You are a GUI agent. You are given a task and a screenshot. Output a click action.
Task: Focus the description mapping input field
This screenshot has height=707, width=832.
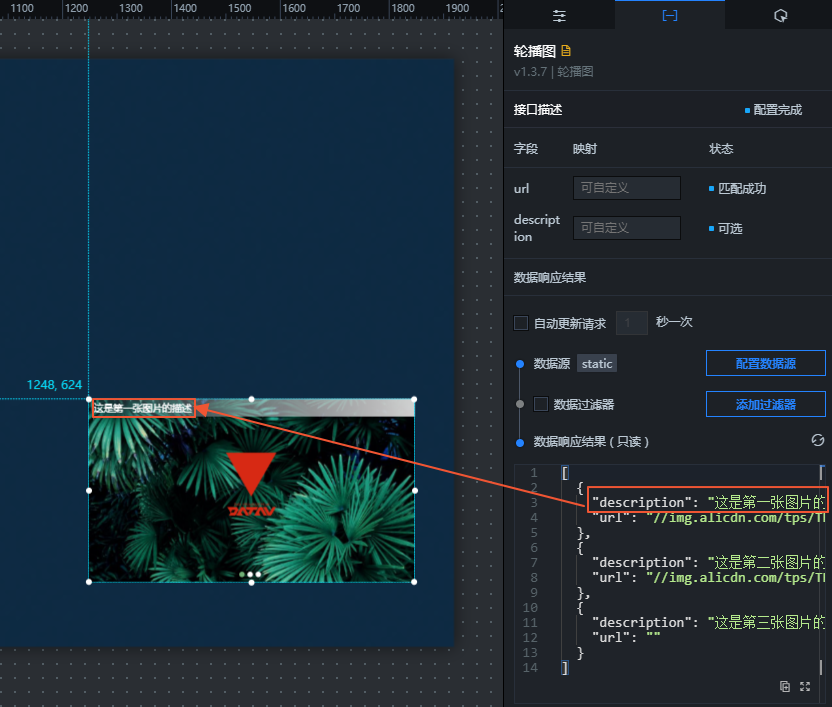(627, 228)
